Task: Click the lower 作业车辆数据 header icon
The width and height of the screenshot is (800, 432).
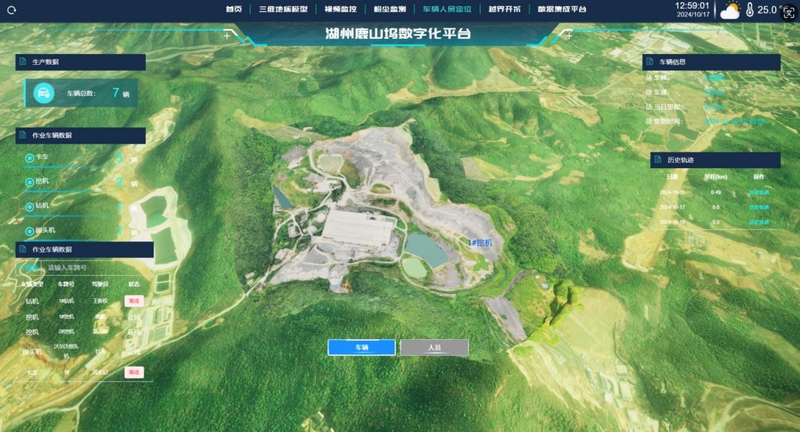Action: coord(22,249)
